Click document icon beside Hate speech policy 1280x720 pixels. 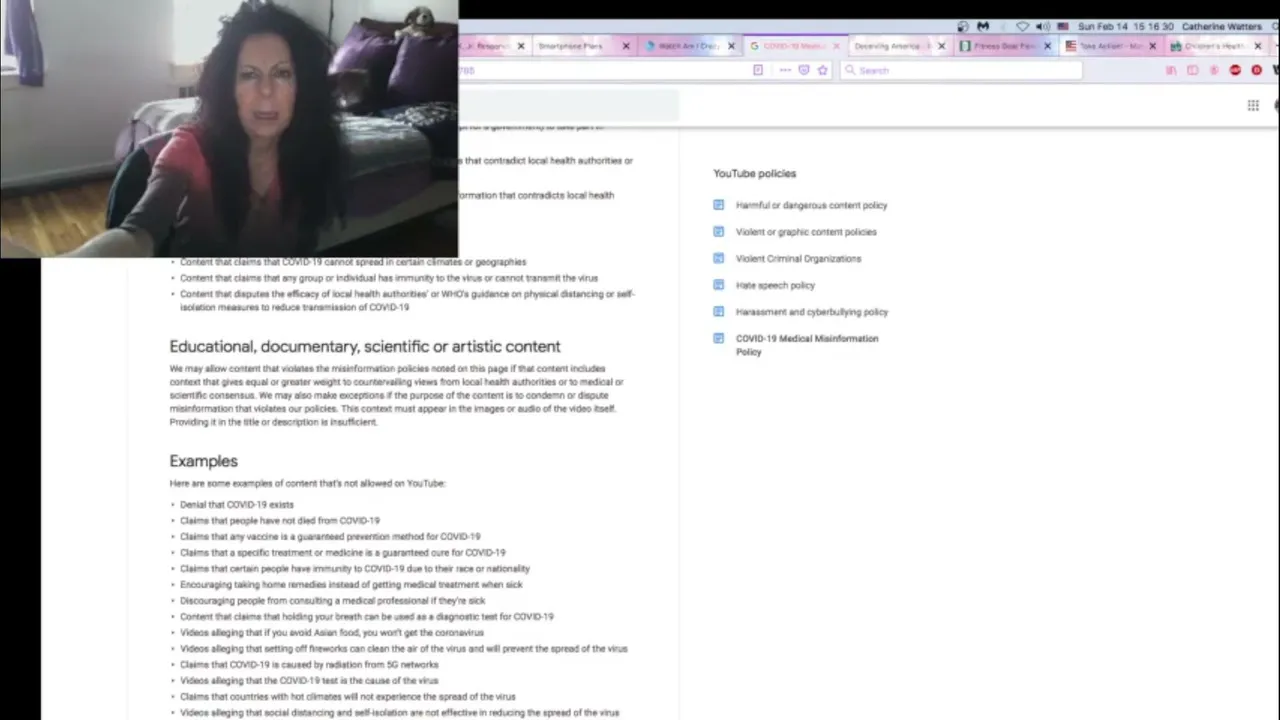coord(718,285)
